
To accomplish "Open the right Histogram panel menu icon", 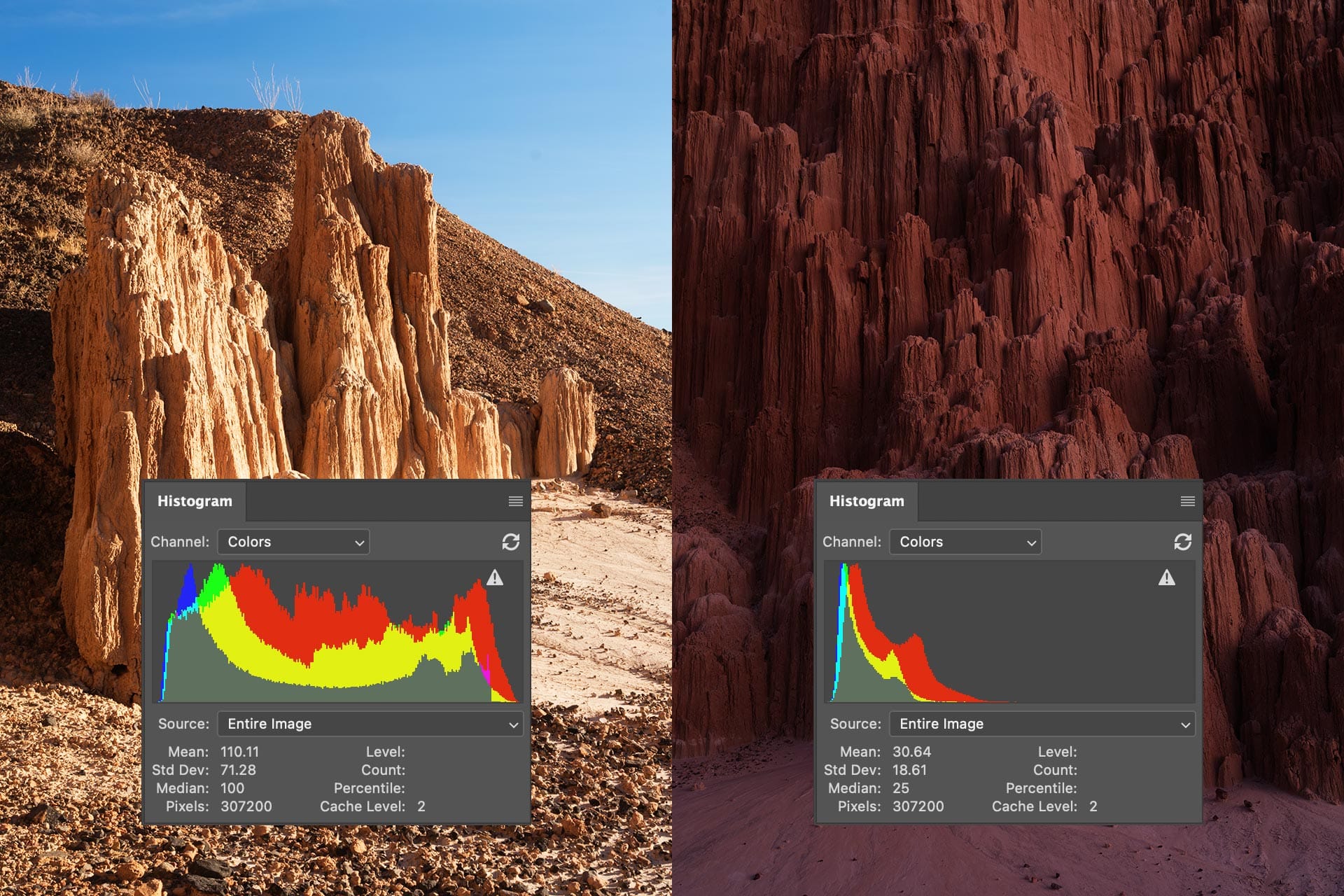I will [1187, 501].
